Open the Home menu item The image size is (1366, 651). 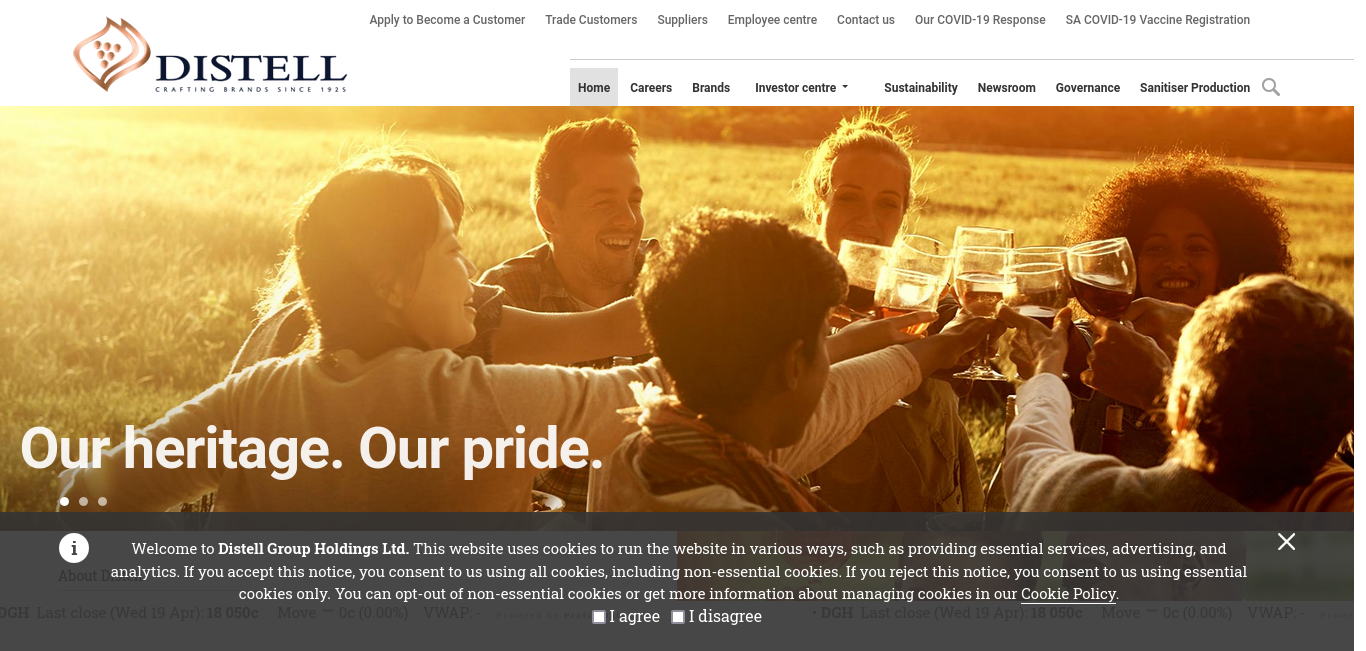click(594, 87)
